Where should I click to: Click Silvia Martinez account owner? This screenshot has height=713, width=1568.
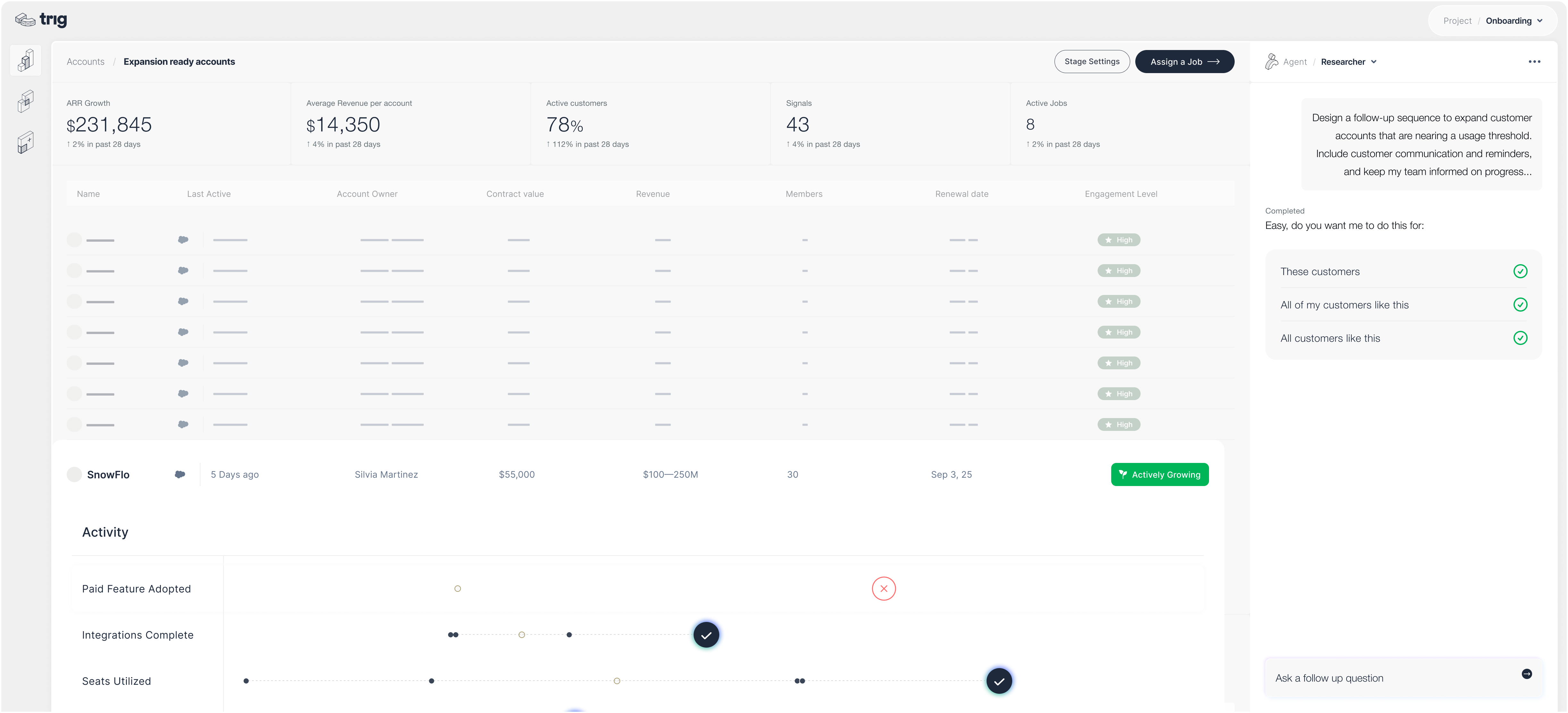click(x=386, y=474)
